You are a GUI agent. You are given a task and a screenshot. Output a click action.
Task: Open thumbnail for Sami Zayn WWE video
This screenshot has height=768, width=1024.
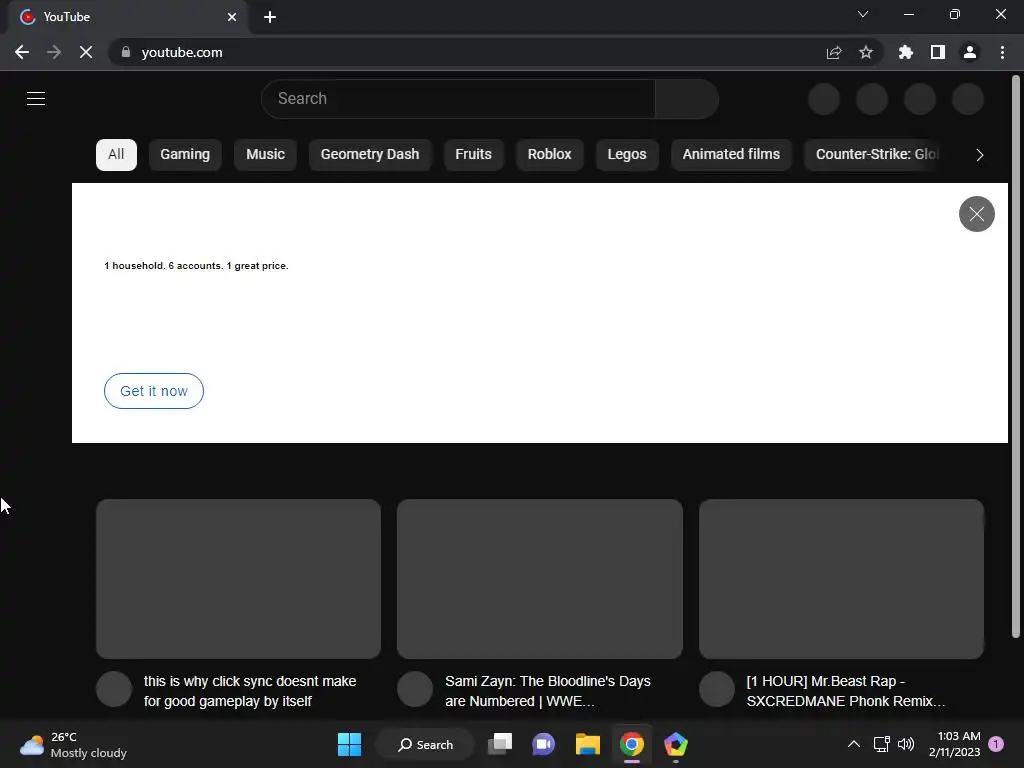539,579
